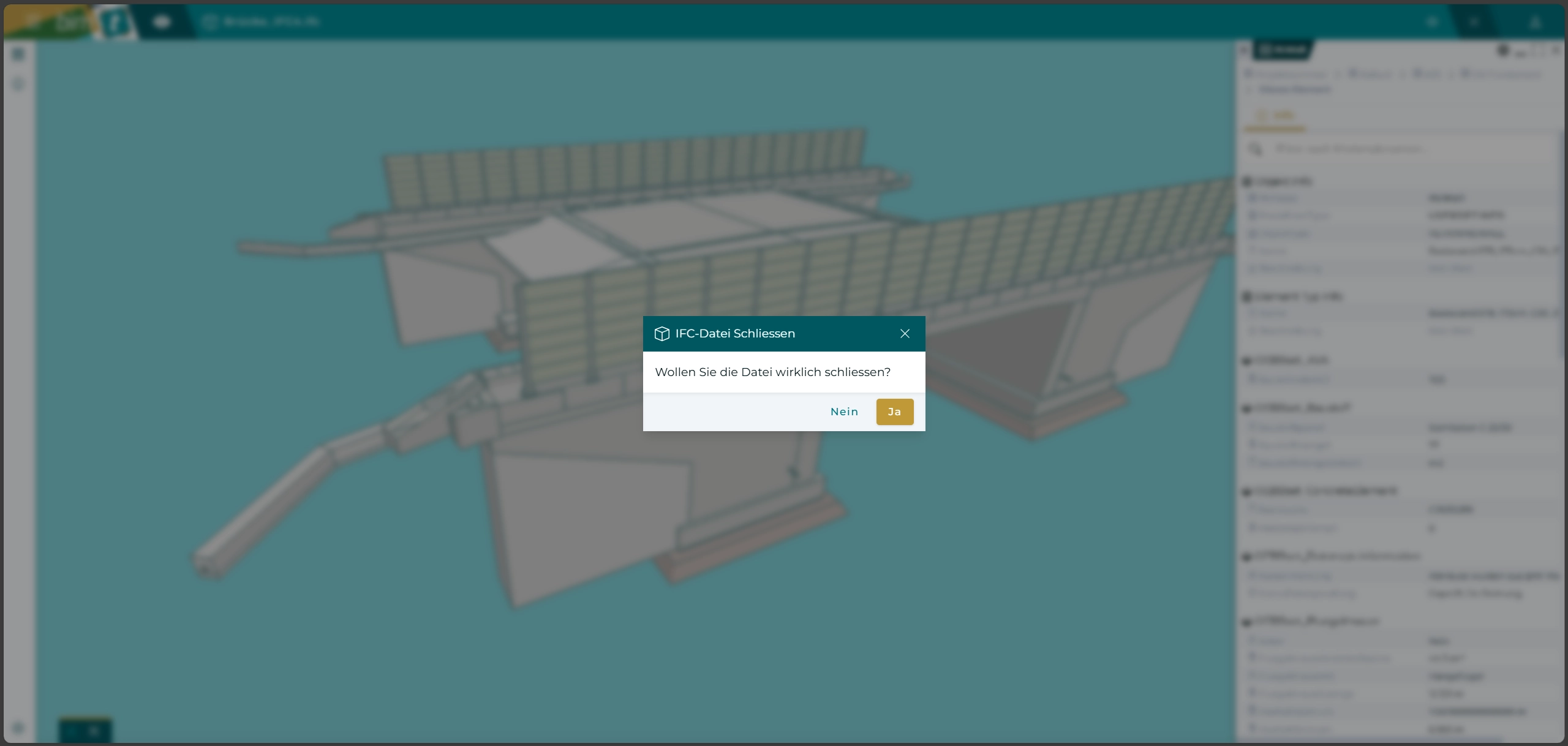Click the dark panel tab atop right panel
1568x746 pixels.
click(1283, 50)
